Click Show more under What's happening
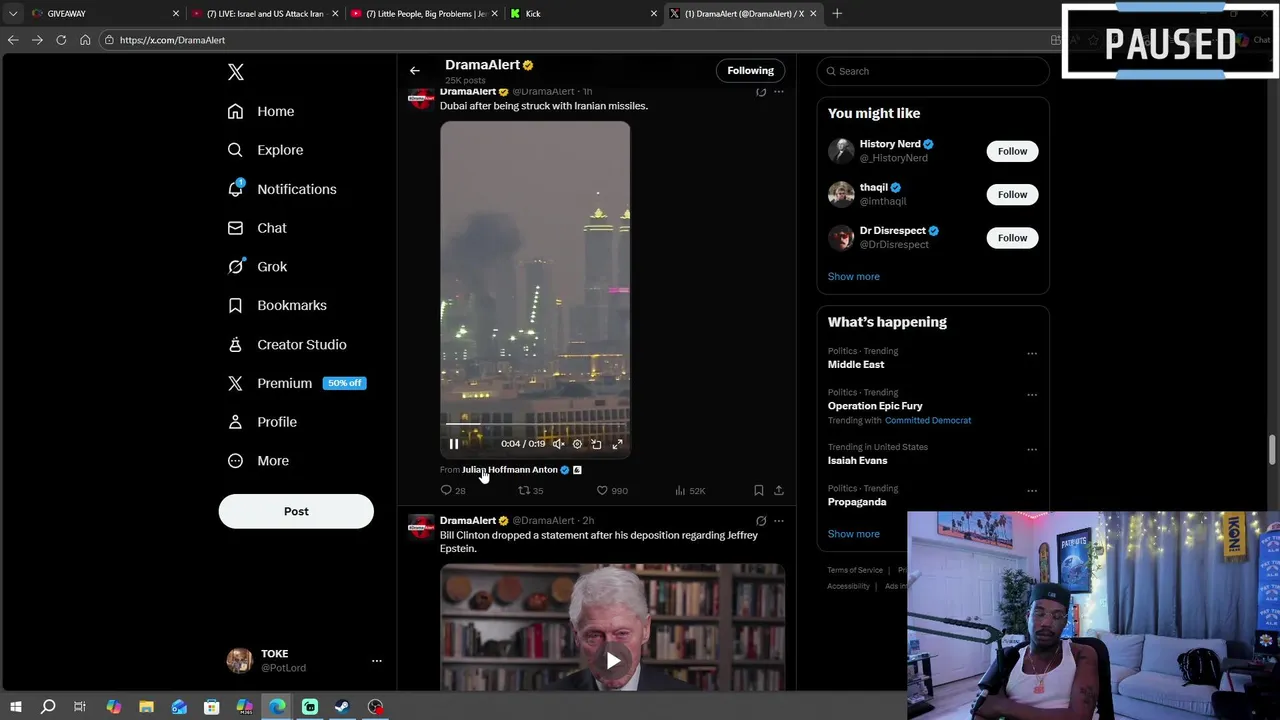1280x720 pixels. (853, 534)
